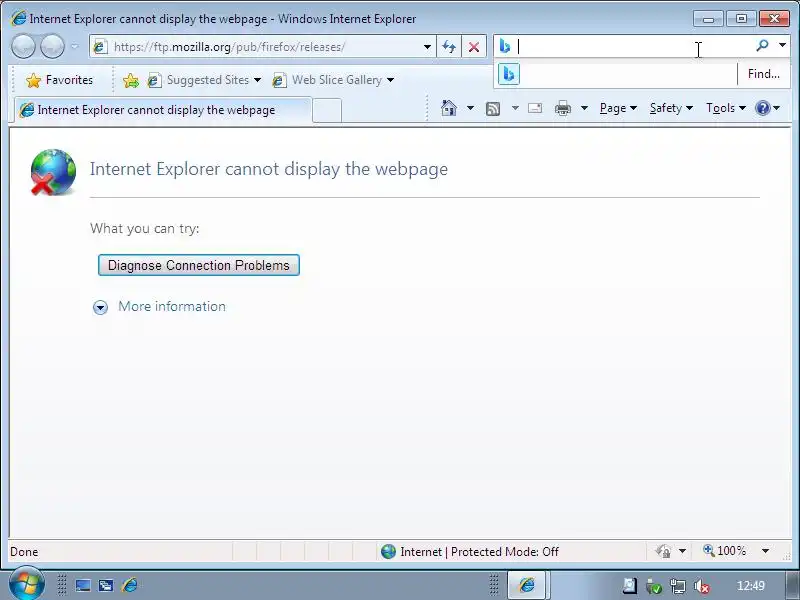This screenshot has width=800, height=600.
Task: Click the Windows Start orb
Action: point(26,583)
